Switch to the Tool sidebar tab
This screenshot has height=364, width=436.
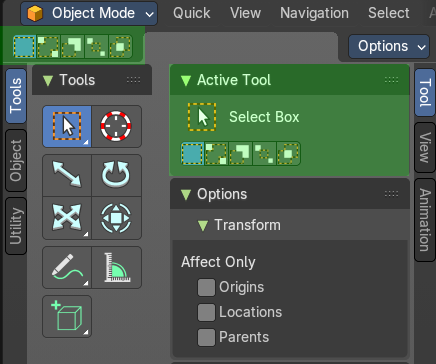click(425, 93)
